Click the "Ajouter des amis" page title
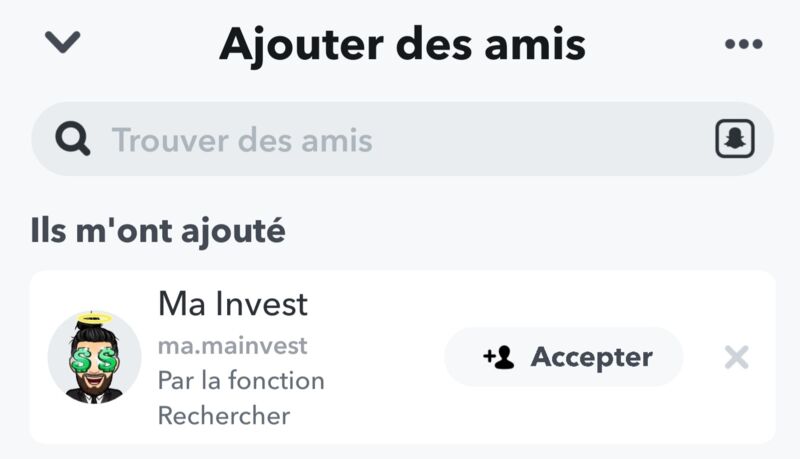The height and width of the screenshot is (459, 800). pos(403,45)
